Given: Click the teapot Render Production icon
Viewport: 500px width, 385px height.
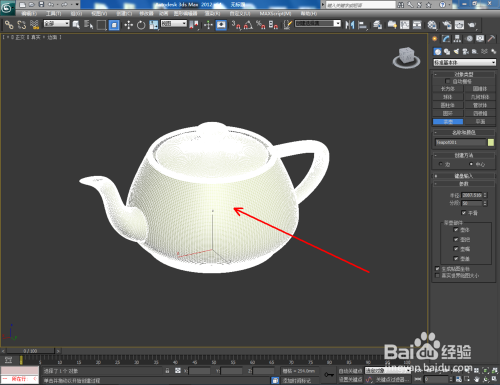Looking at the screenshot, I should pos(472,25).
